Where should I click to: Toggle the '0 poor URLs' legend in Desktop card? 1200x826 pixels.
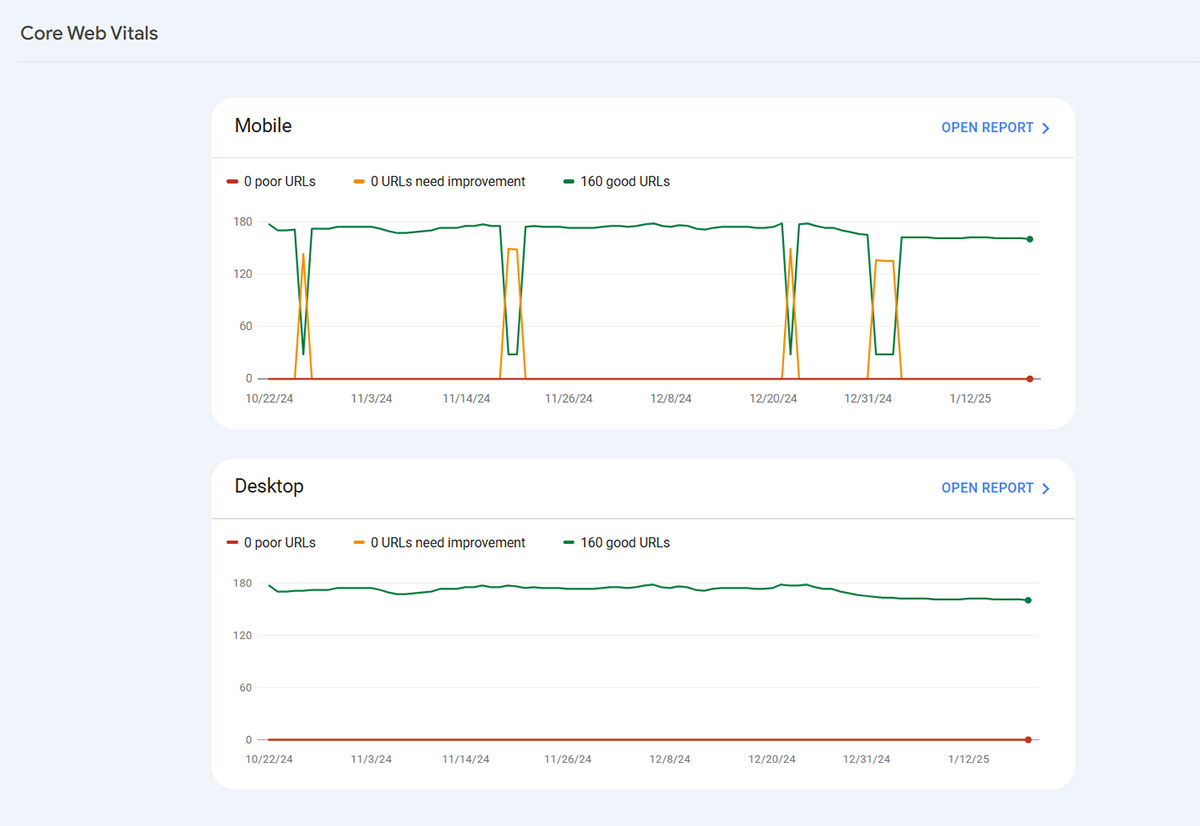(271, 543)
